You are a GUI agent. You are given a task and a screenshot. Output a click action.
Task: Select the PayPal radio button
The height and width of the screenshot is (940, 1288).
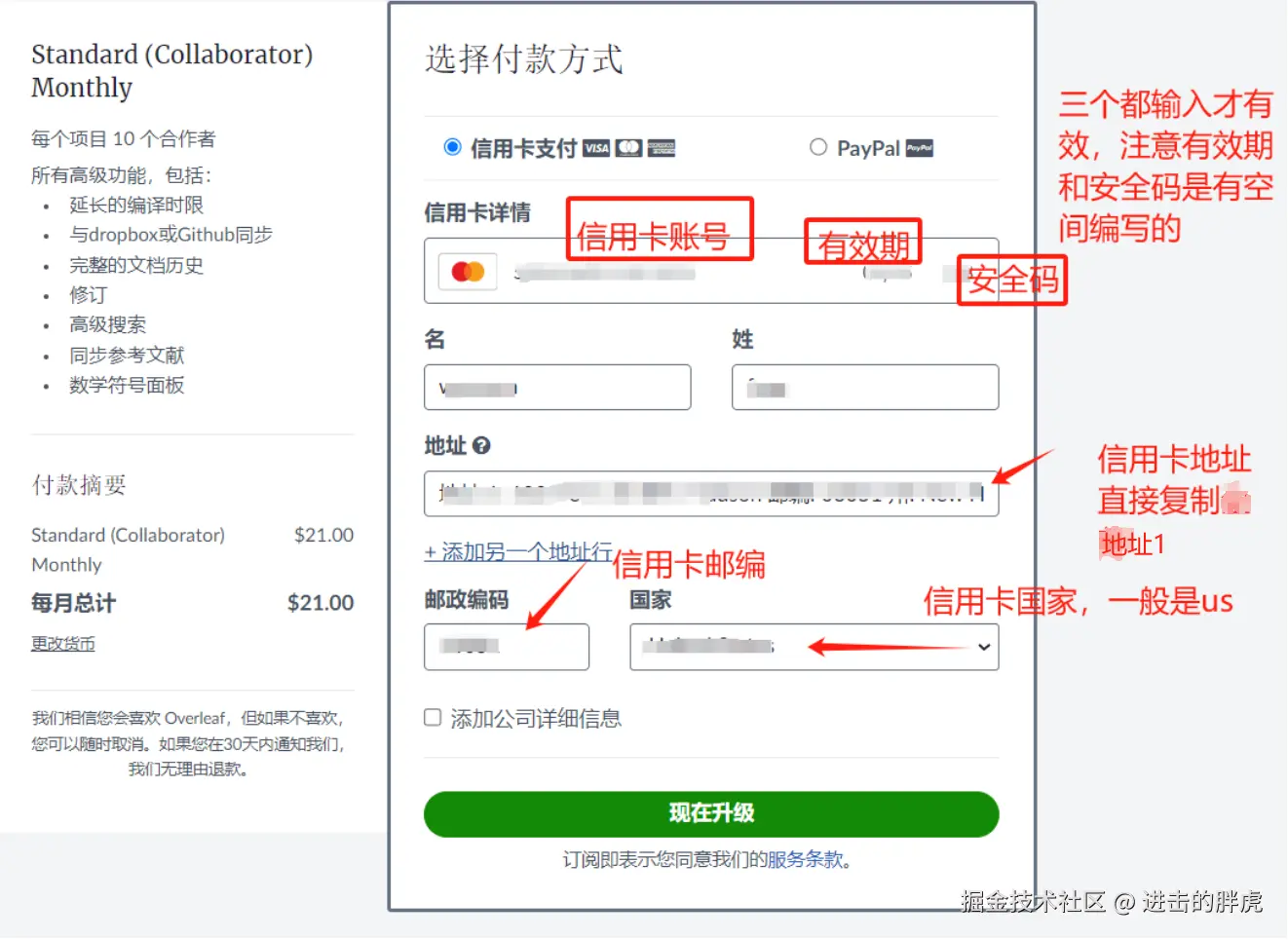(818, 147)
